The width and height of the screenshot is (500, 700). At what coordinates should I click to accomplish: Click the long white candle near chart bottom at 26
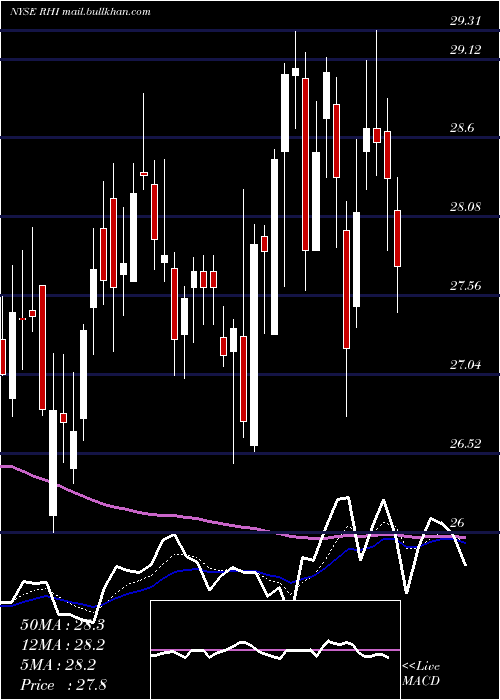tap(53, 463)
